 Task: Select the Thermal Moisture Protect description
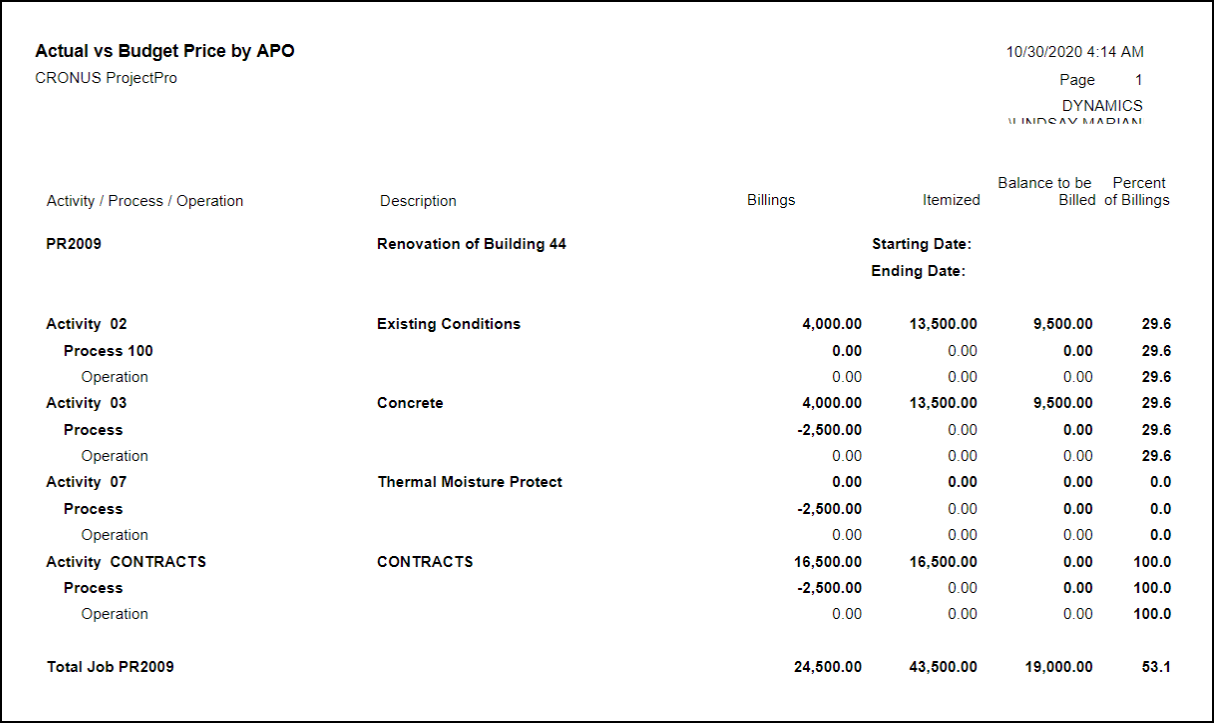coord(469,482)
